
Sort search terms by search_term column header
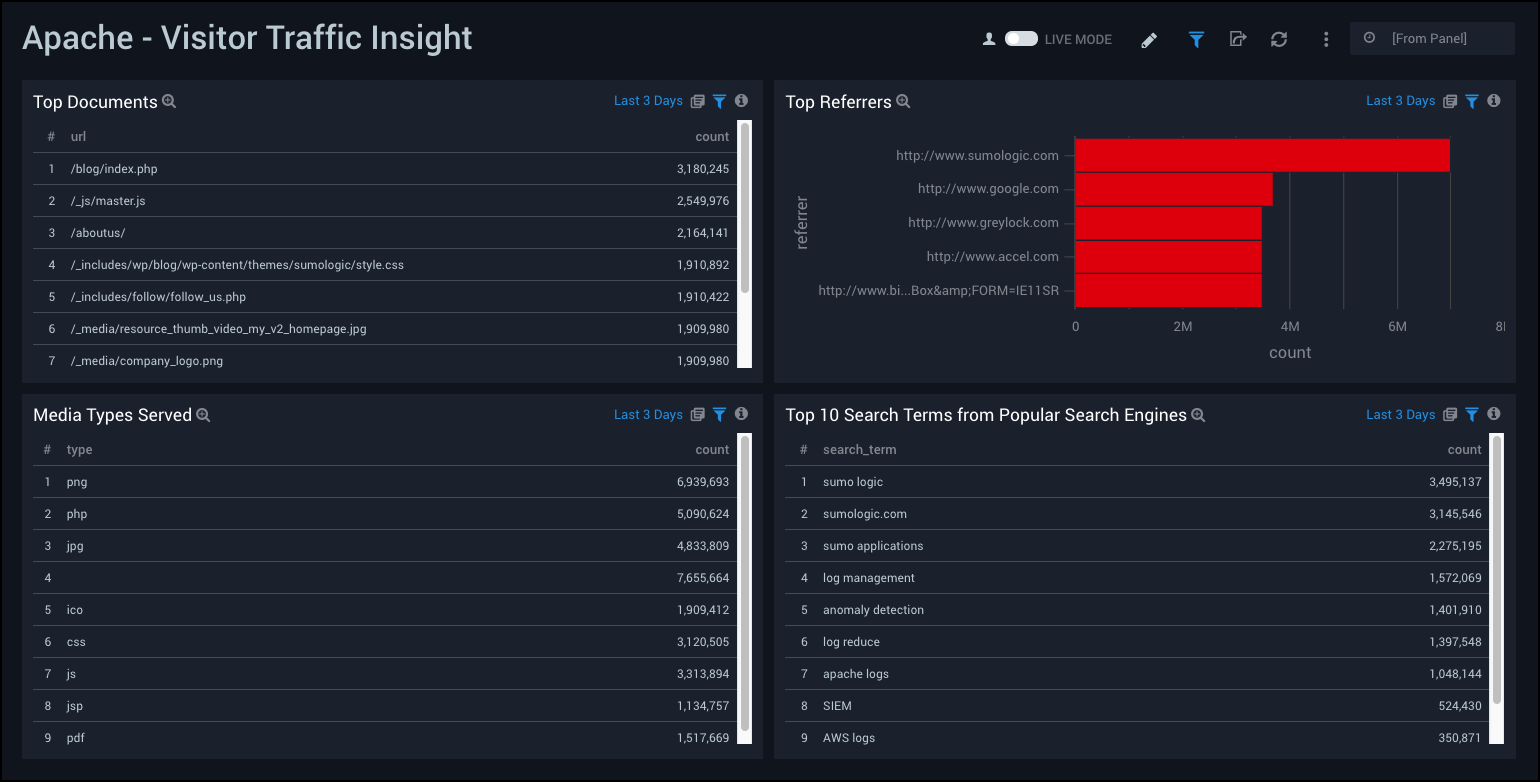(859, 450)
